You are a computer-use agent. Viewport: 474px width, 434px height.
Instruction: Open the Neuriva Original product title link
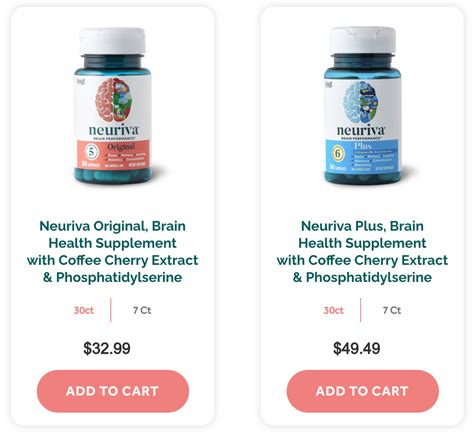click(113, 252)
